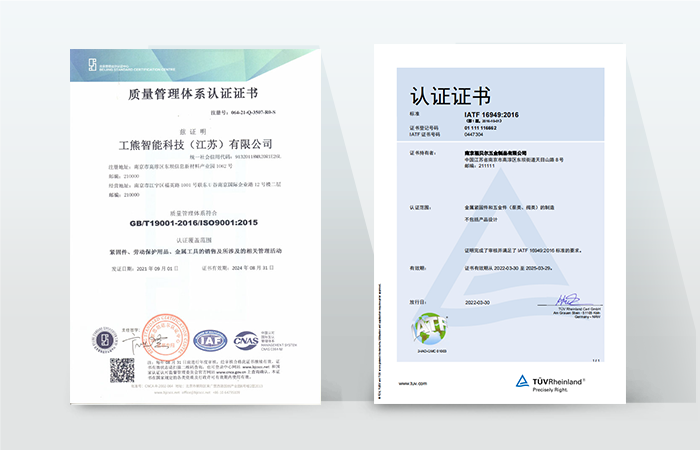Screen dimensions: 700x450
Task: Click the 'www.tuv.com' link on right certificate
Action: click(x=412, y=383)
